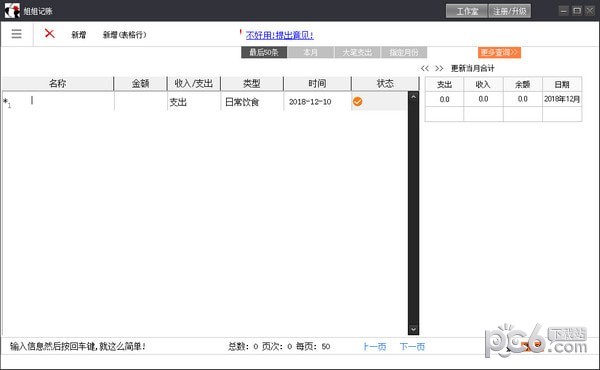This screenshot has height=370, width=600.
Task: Click the 0.0 value under 余额
Action: [x=523, y=99]
